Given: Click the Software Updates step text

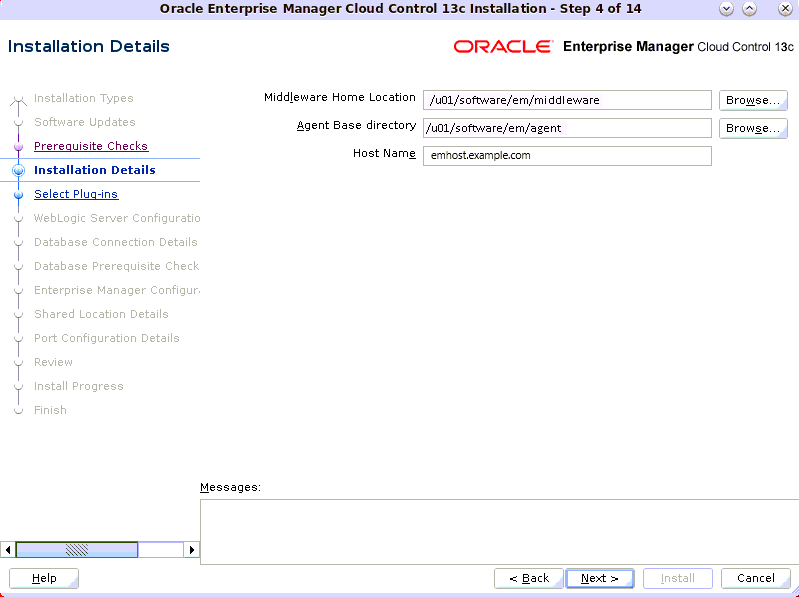Looking at the screenshot, I should pos(85,122).
